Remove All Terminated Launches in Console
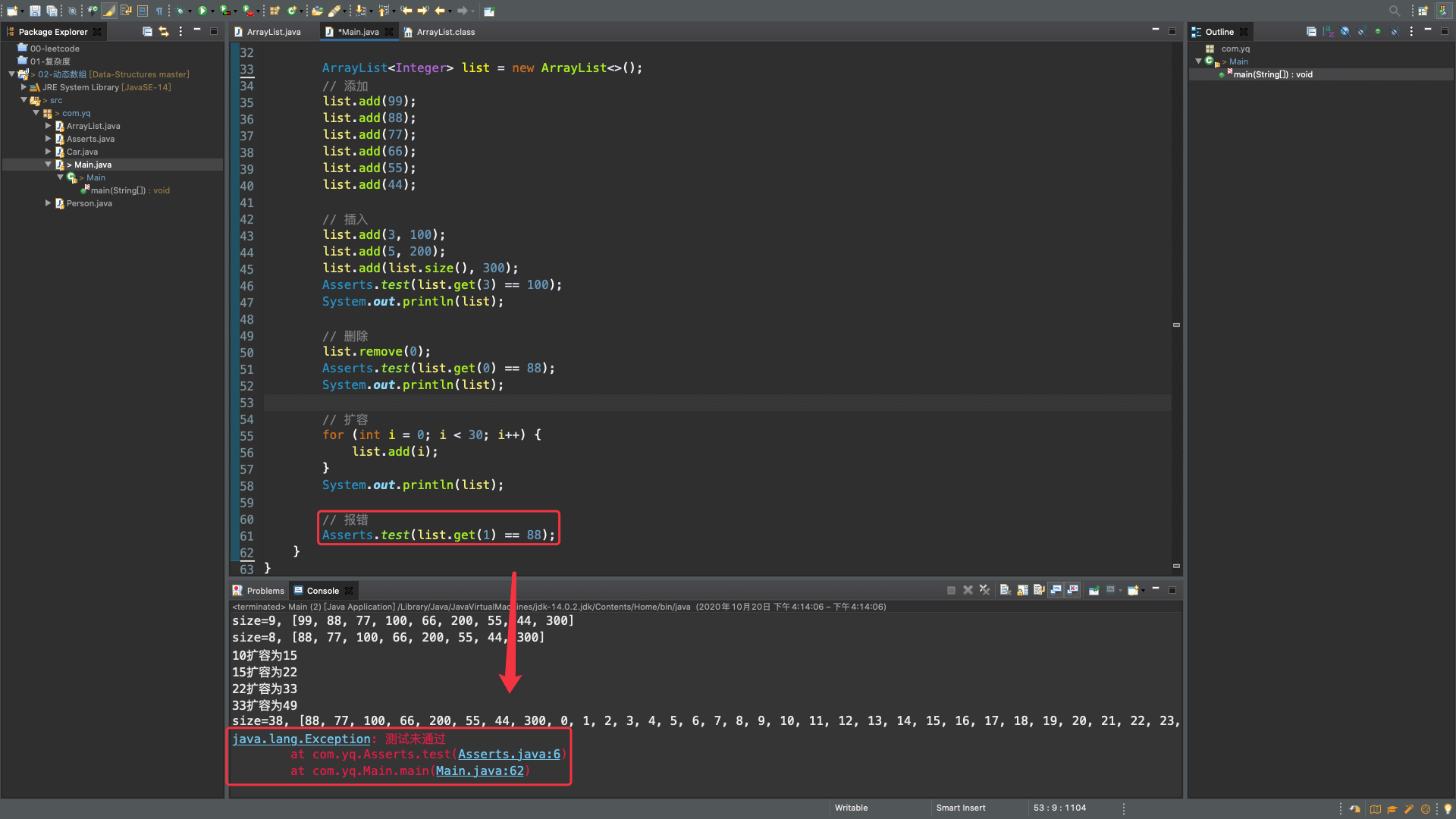 984,590
